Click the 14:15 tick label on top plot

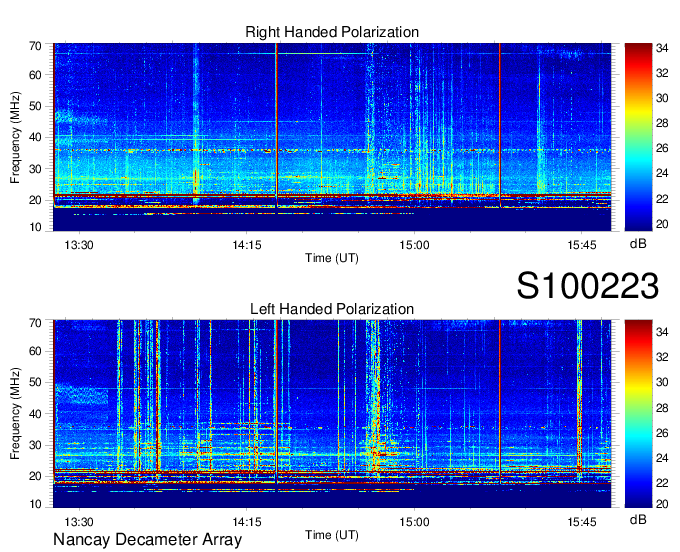(247, 245)
